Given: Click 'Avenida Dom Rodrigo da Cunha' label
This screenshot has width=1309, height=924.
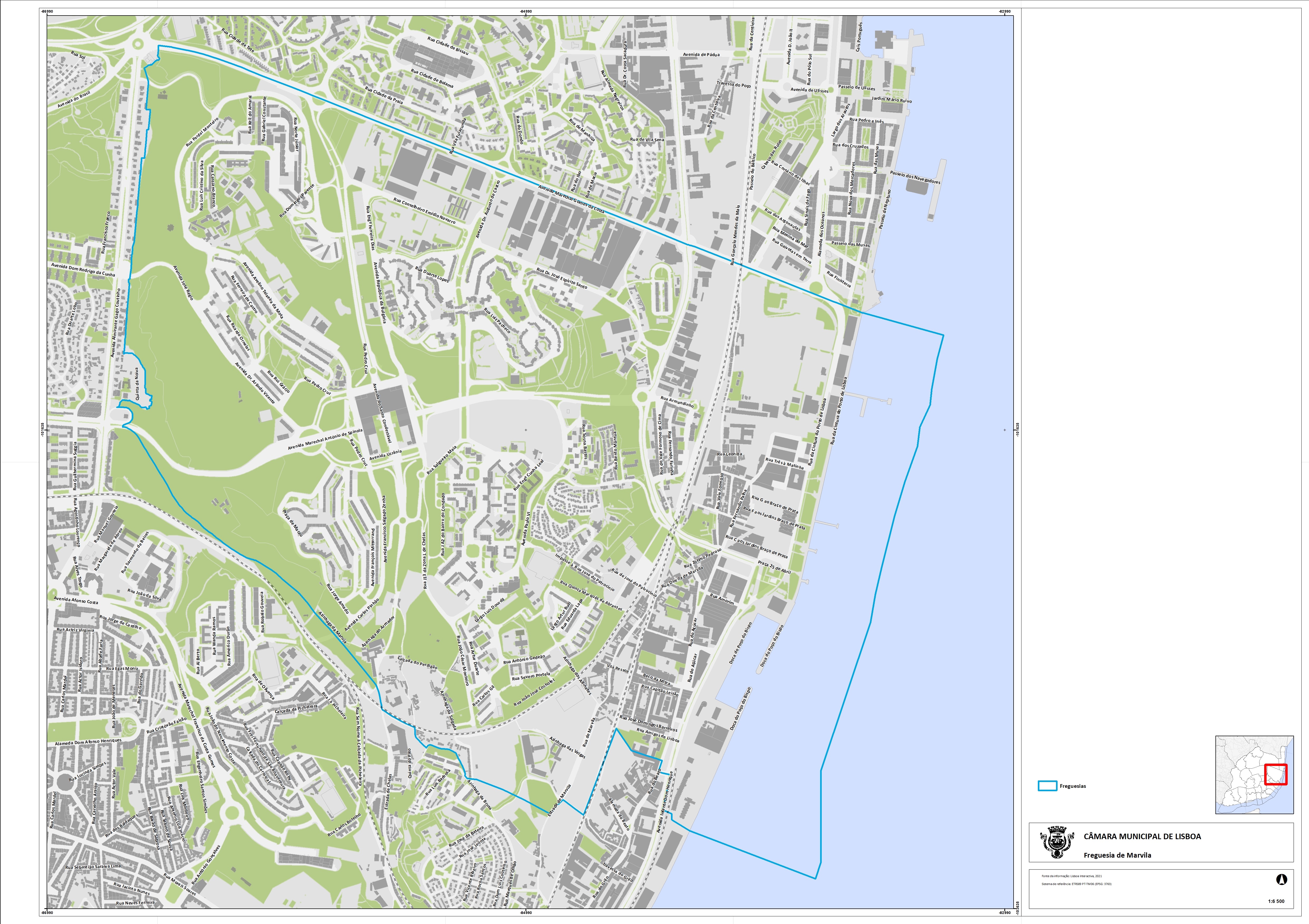Looking at the screenshot, I should tap(83, 269).
